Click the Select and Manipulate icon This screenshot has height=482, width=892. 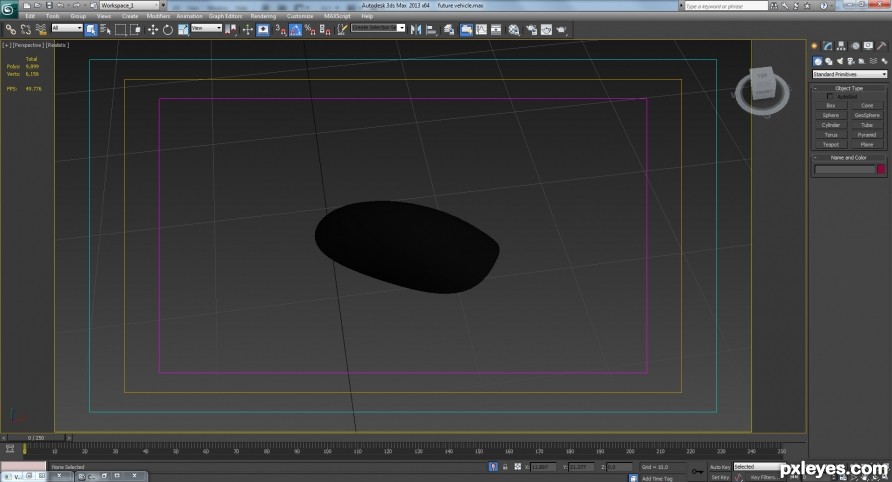(247, 30)
